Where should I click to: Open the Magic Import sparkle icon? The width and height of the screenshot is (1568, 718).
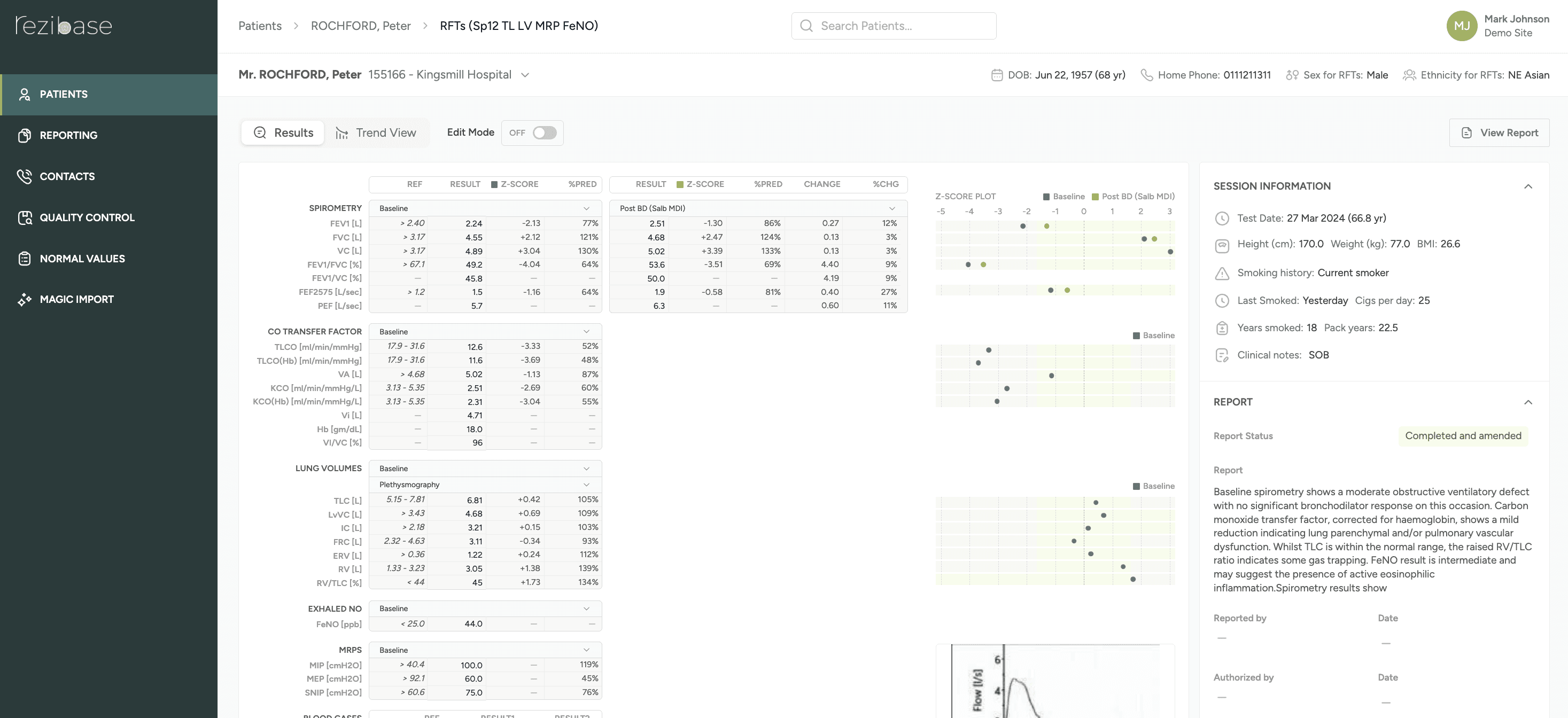(x=25, y=299)
